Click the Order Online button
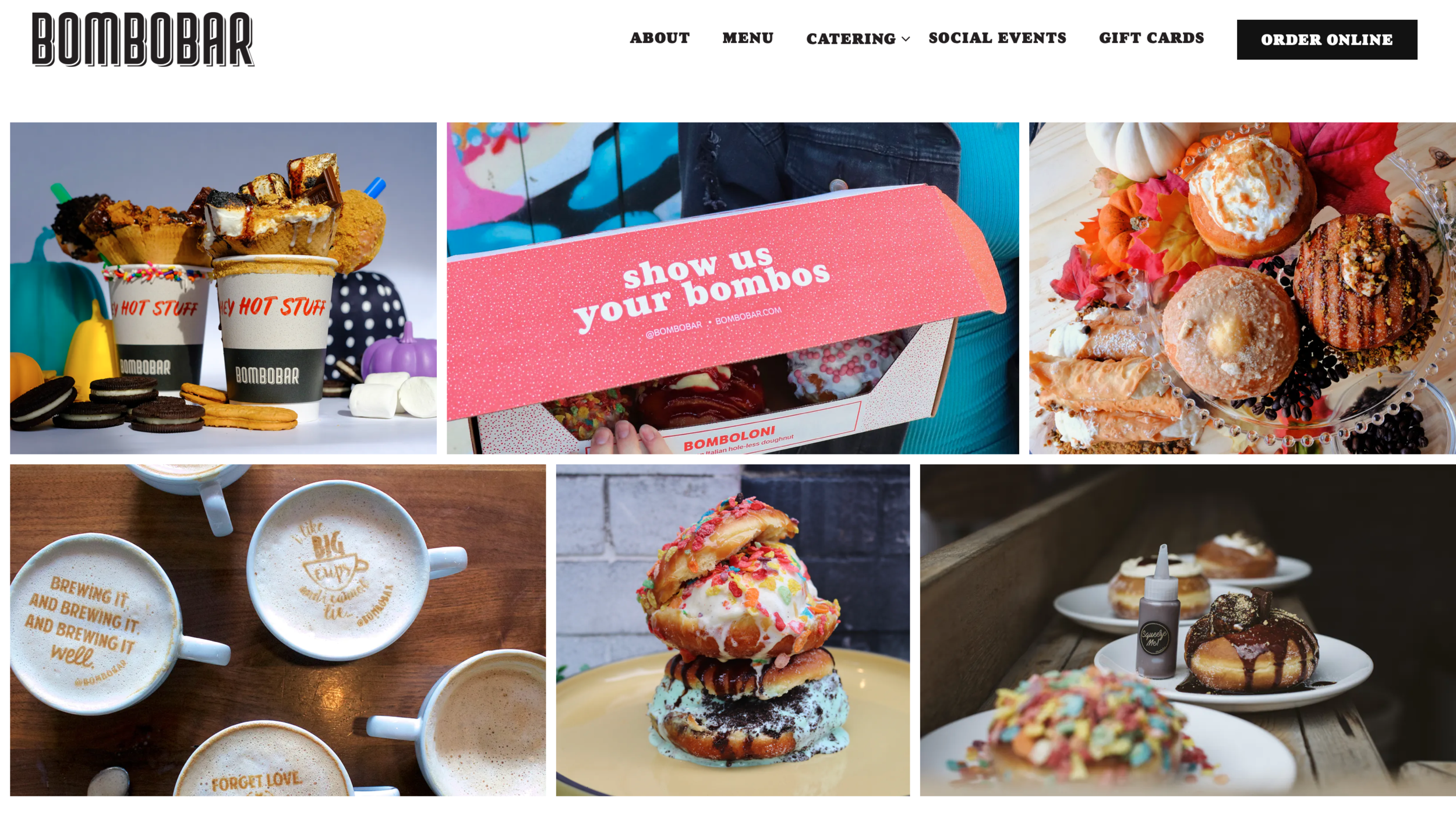The height and width of the screenshot is (822, 1456). click(x=1327, y=40)
